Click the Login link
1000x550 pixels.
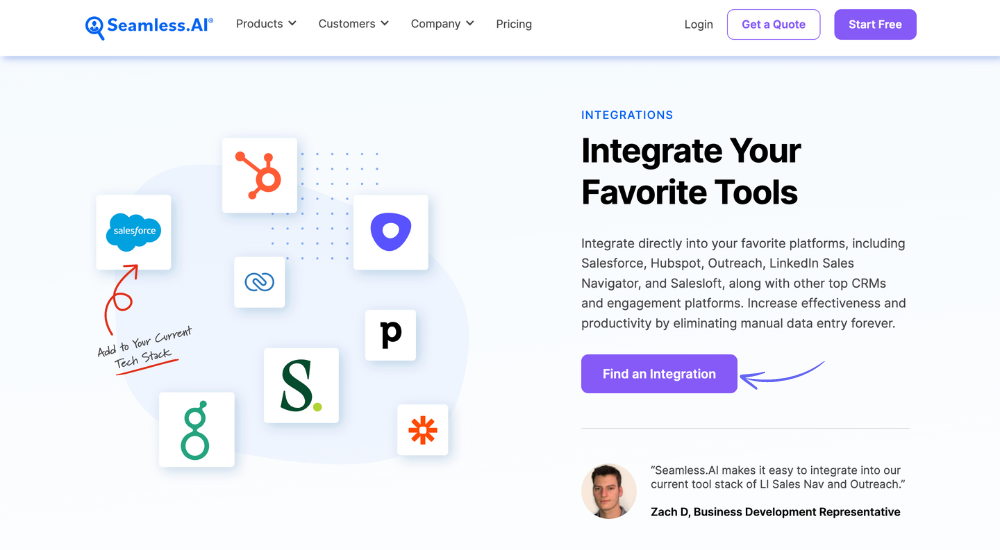point(698,24)
